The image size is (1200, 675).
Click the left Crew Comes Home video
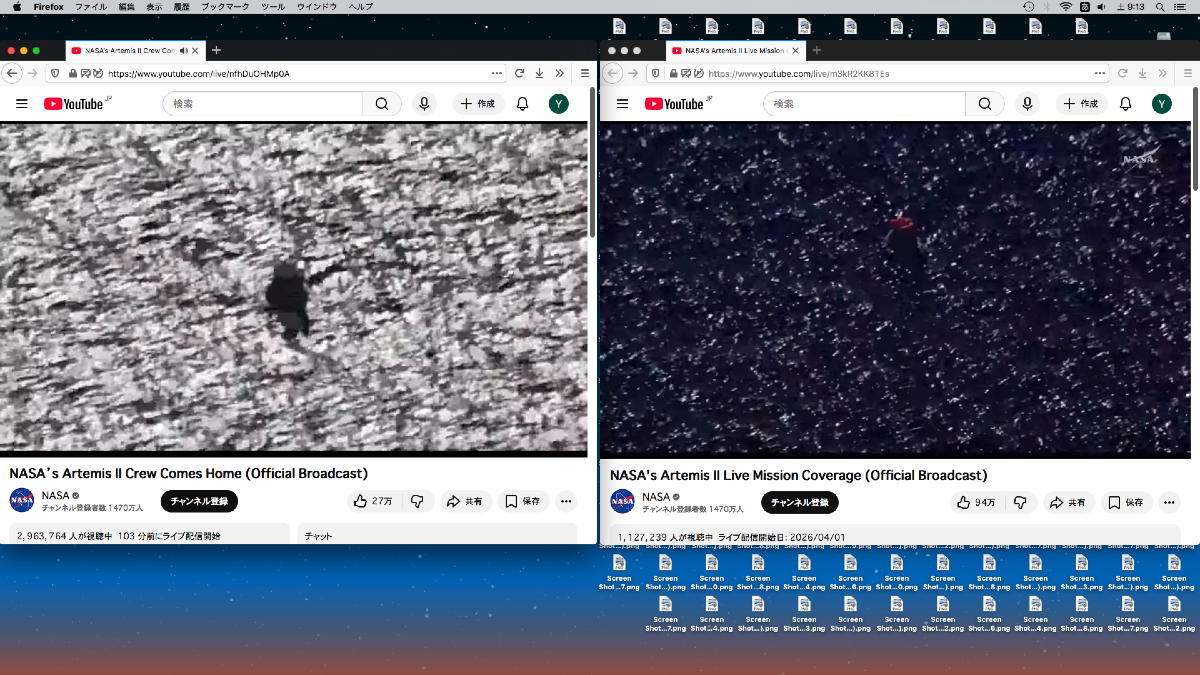pyautogui.click(x=294, y=288)
